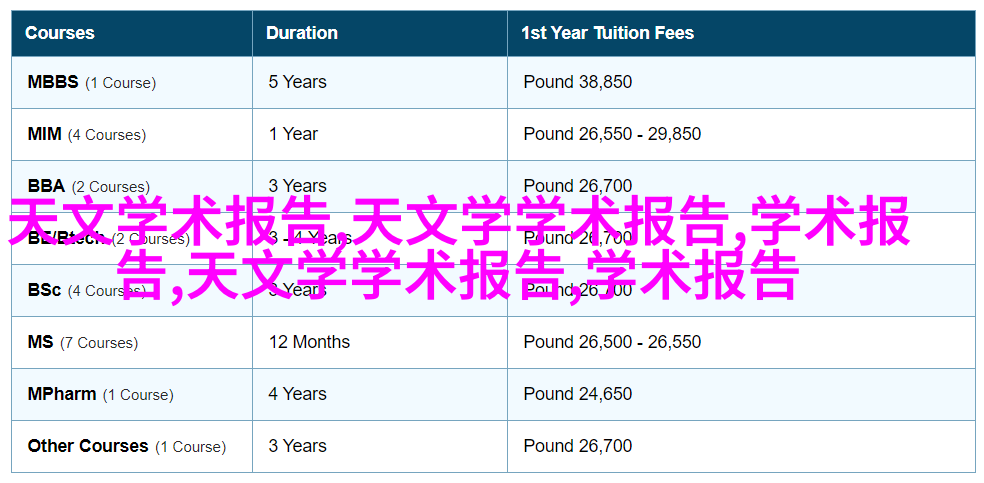Click the Pound 26,500 - 26,550 fee cell
Image resolution: width=984 pixels, height=483 pixels.
pos(742,342)
